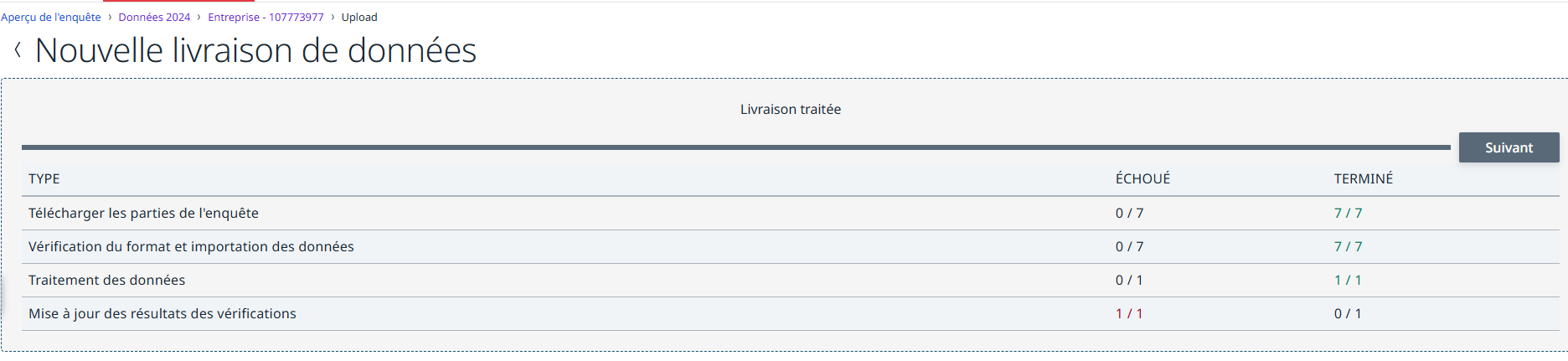
Task: Select row Mise à jour des résultats
Action: pos(790,314)
